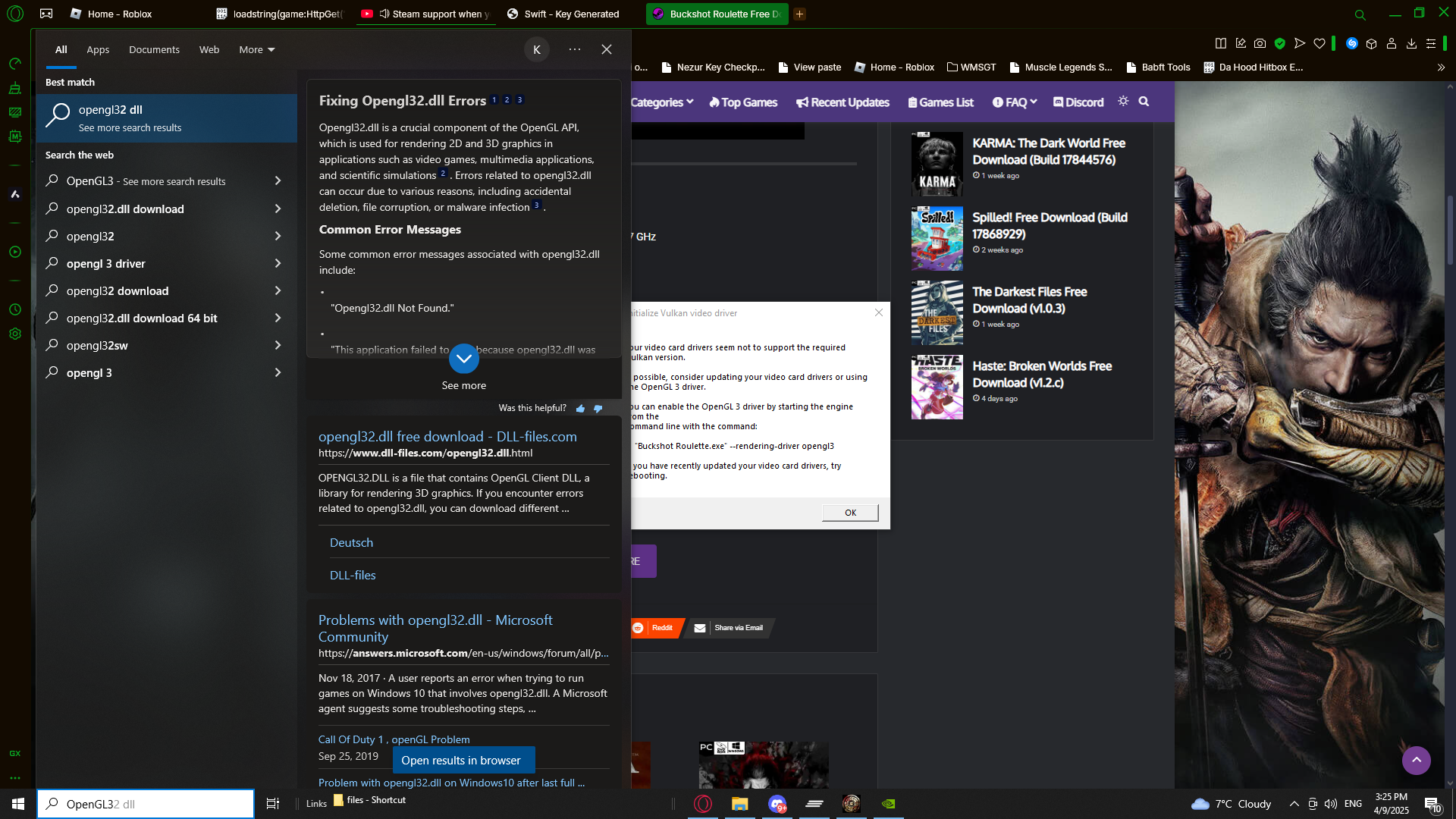Toggle volume speaker icon in system tray

coord(1331,804)
